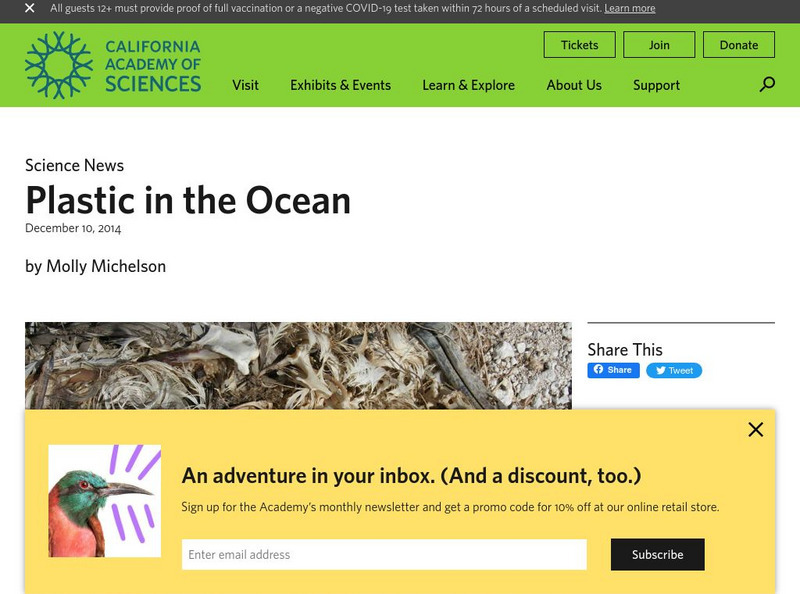Open the Science News section link
Viewport: 800px width, 594px height.
pyautogui.click(x=75, y=165)
